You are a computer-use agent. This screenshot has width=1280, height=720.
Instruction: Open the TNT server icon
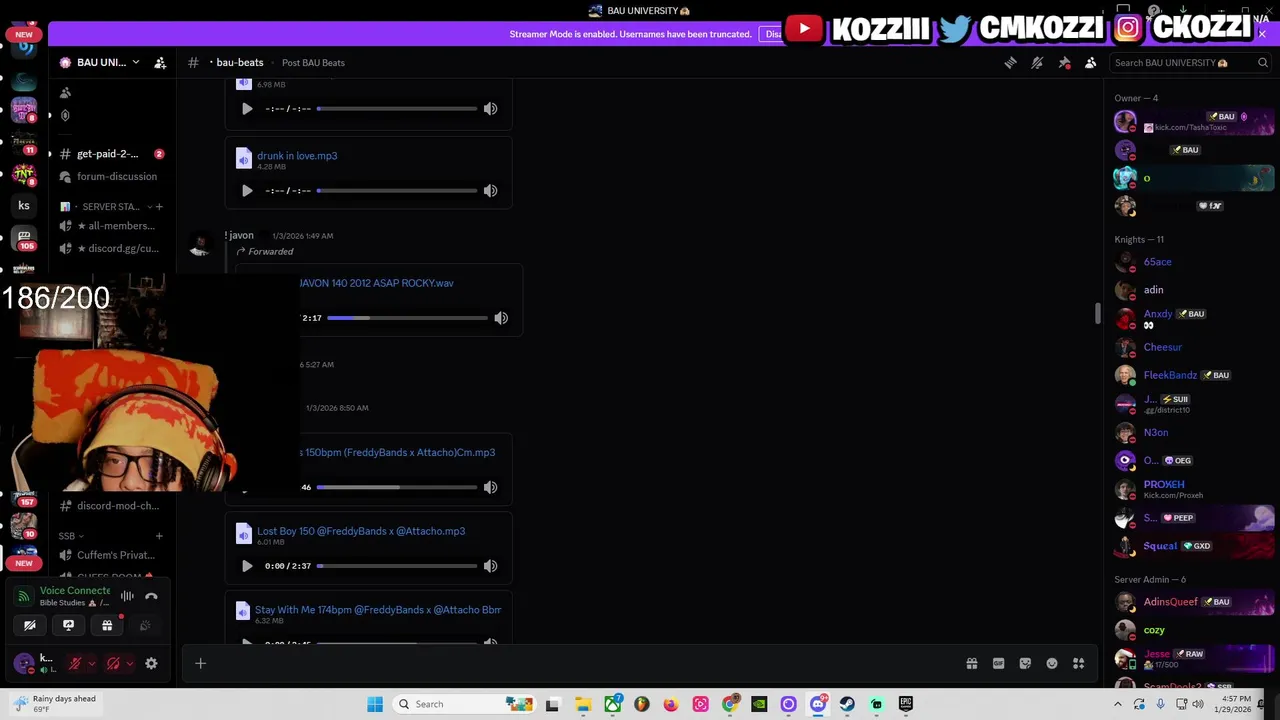[x=24, y=174]
